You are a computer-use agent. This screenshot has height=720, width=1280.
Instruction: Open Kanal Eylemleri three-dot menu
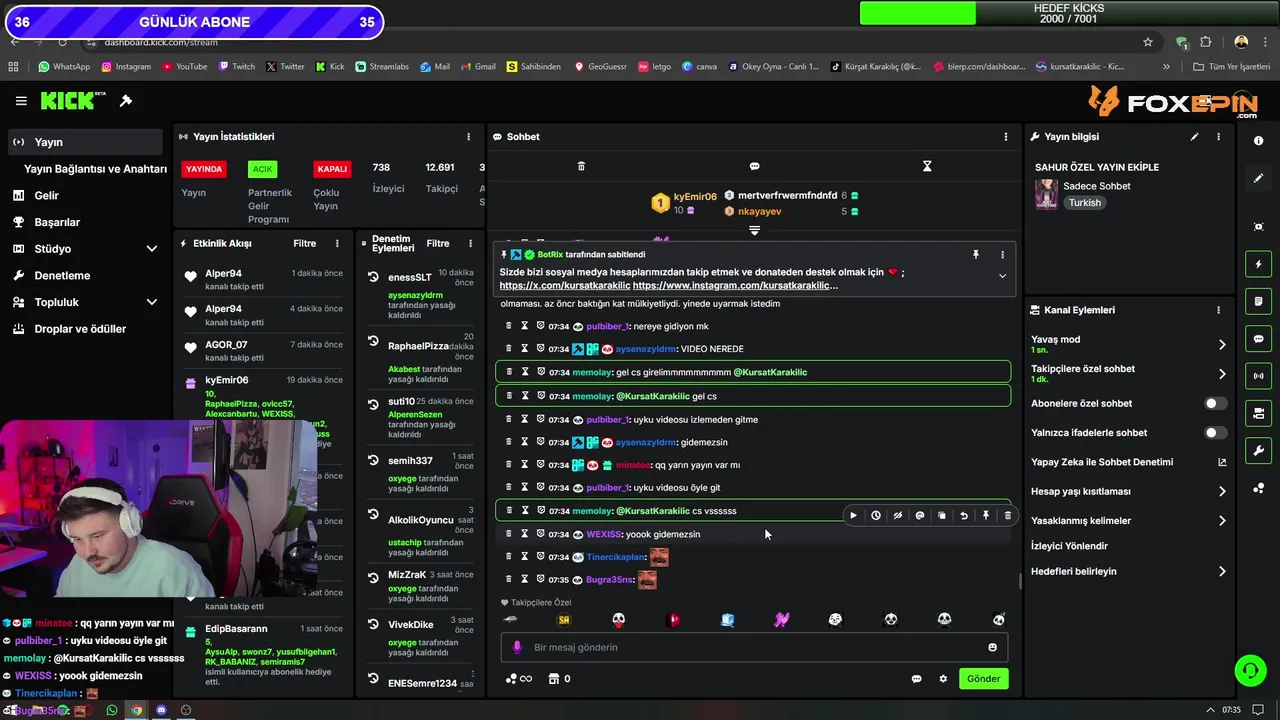1218,310
